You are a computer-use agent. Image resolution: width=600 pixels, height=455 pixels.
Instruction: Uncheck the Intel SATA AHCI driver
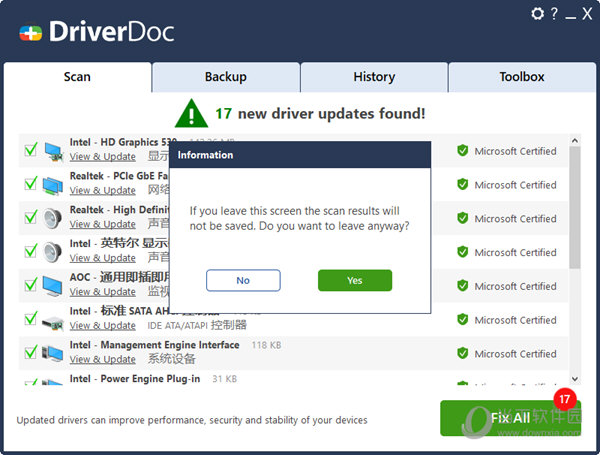pos(31,318)
